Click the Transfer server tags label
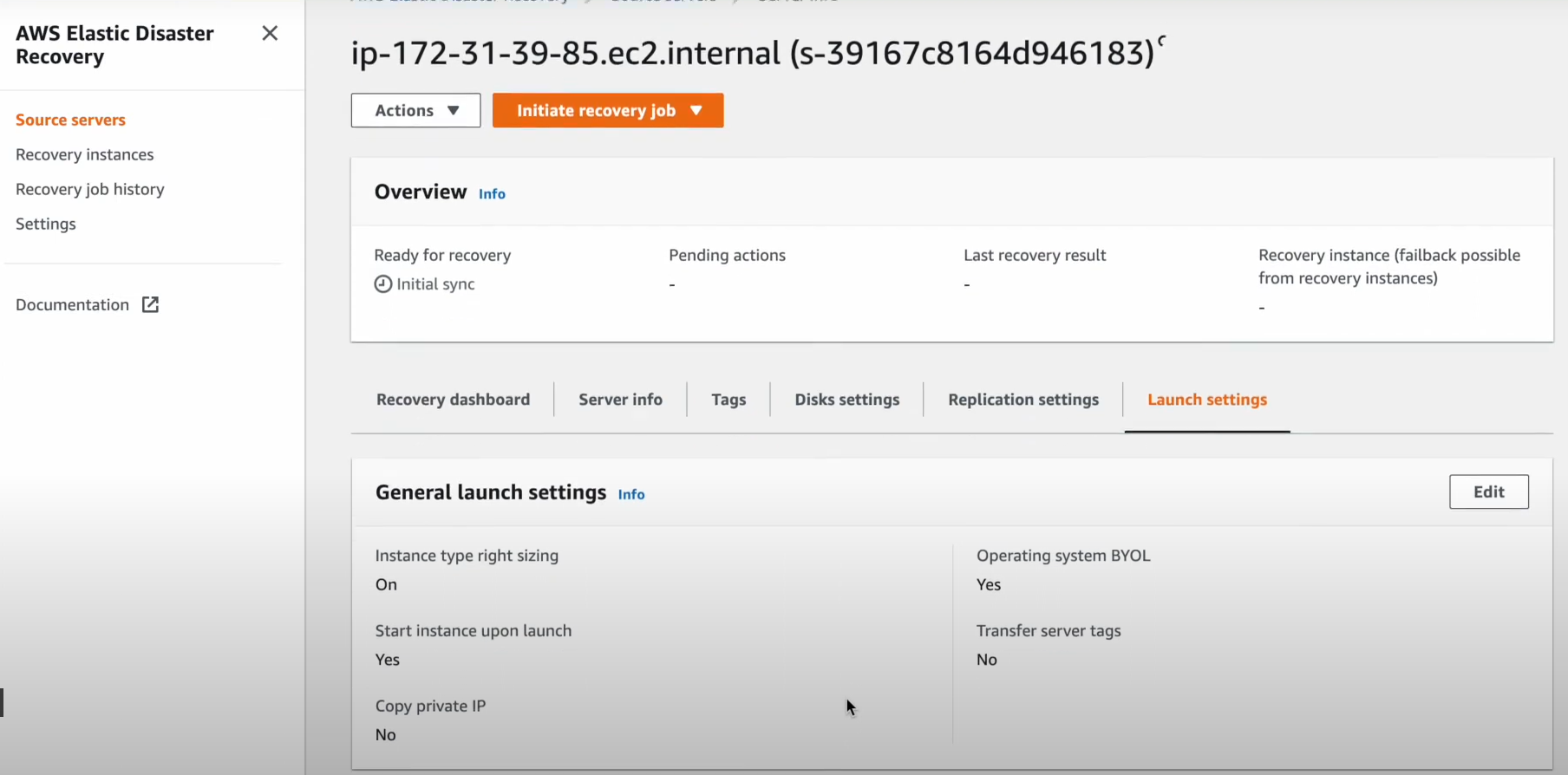 (1049, 631)
